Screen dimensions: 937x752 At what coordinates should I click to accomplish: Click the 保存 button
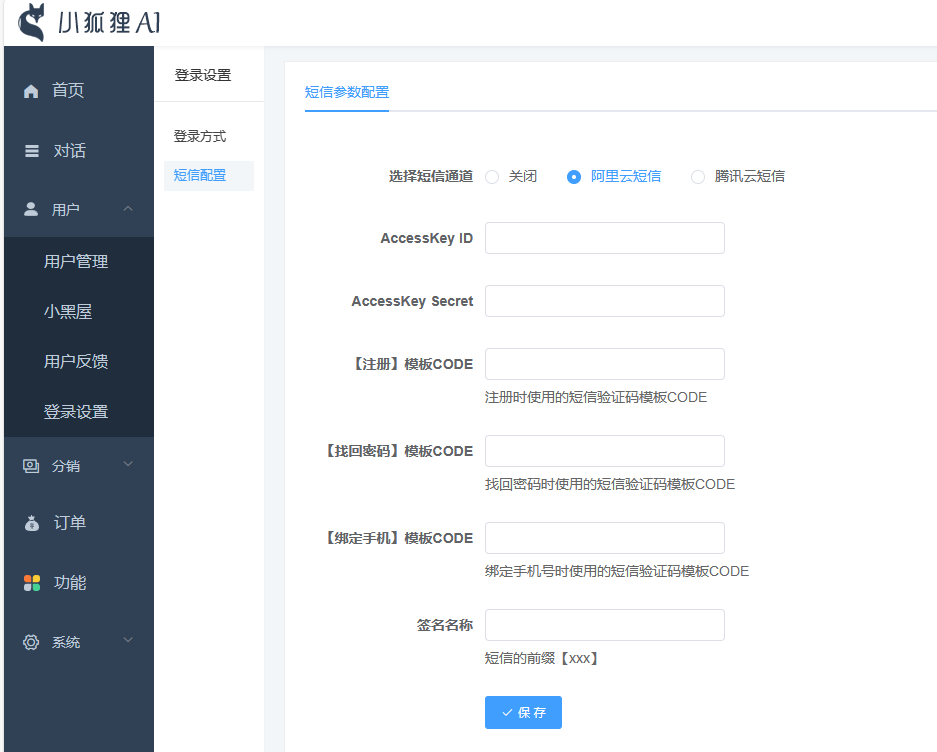[523, 713]
